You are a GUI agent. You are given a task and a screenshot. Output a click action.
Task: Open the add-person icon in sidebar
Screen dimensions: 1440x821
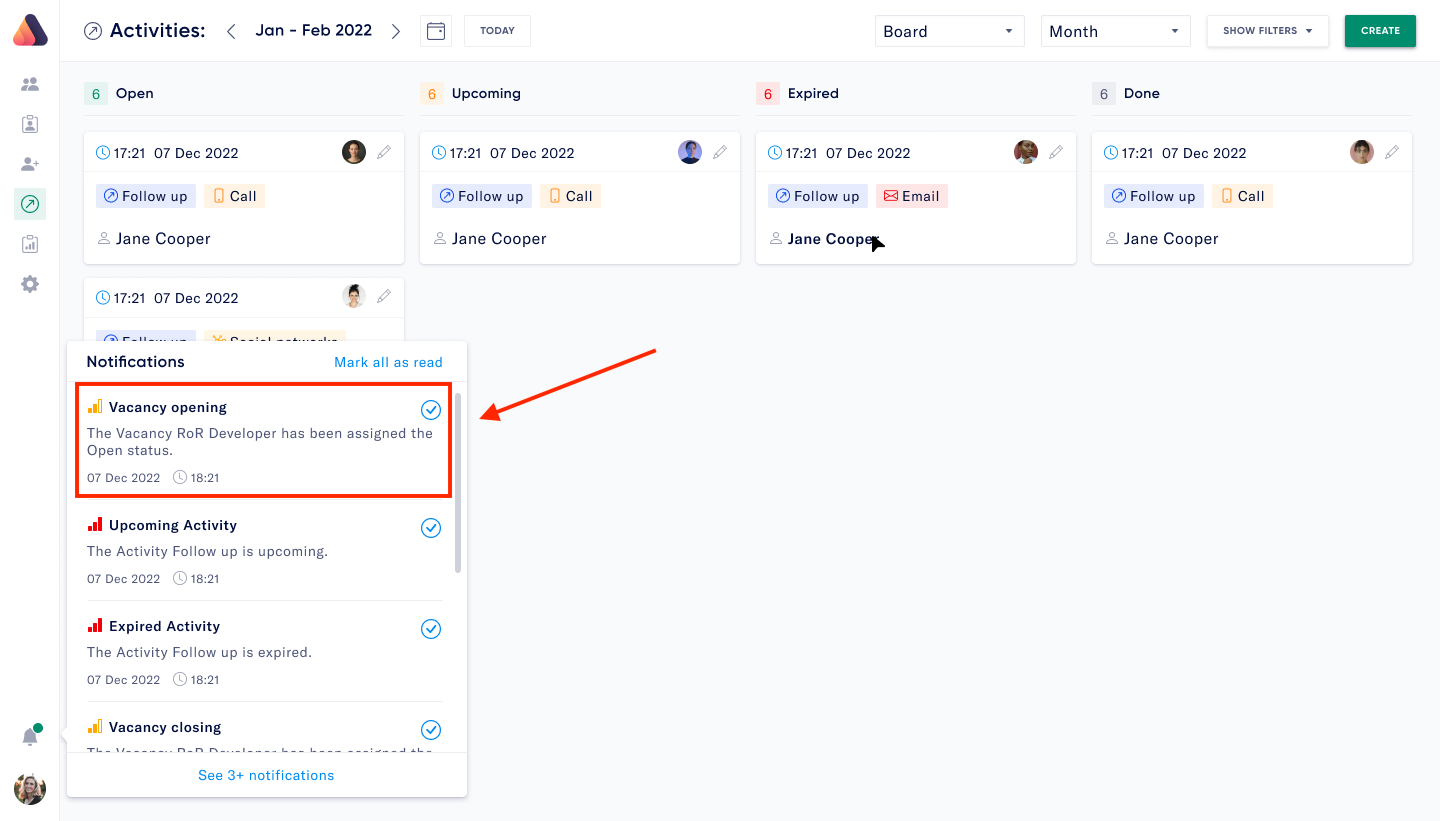coord(30,164)
